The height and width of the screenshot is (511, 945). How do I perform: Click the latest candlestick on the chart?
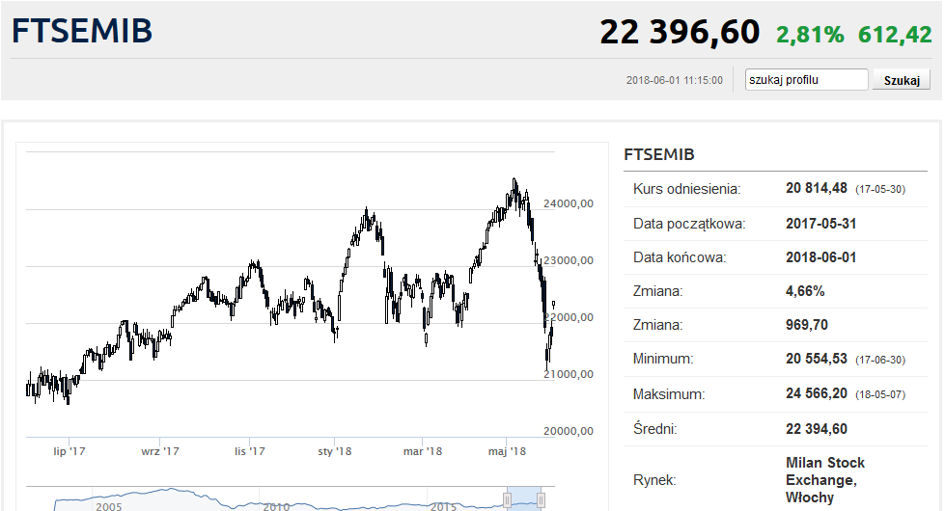553,305
